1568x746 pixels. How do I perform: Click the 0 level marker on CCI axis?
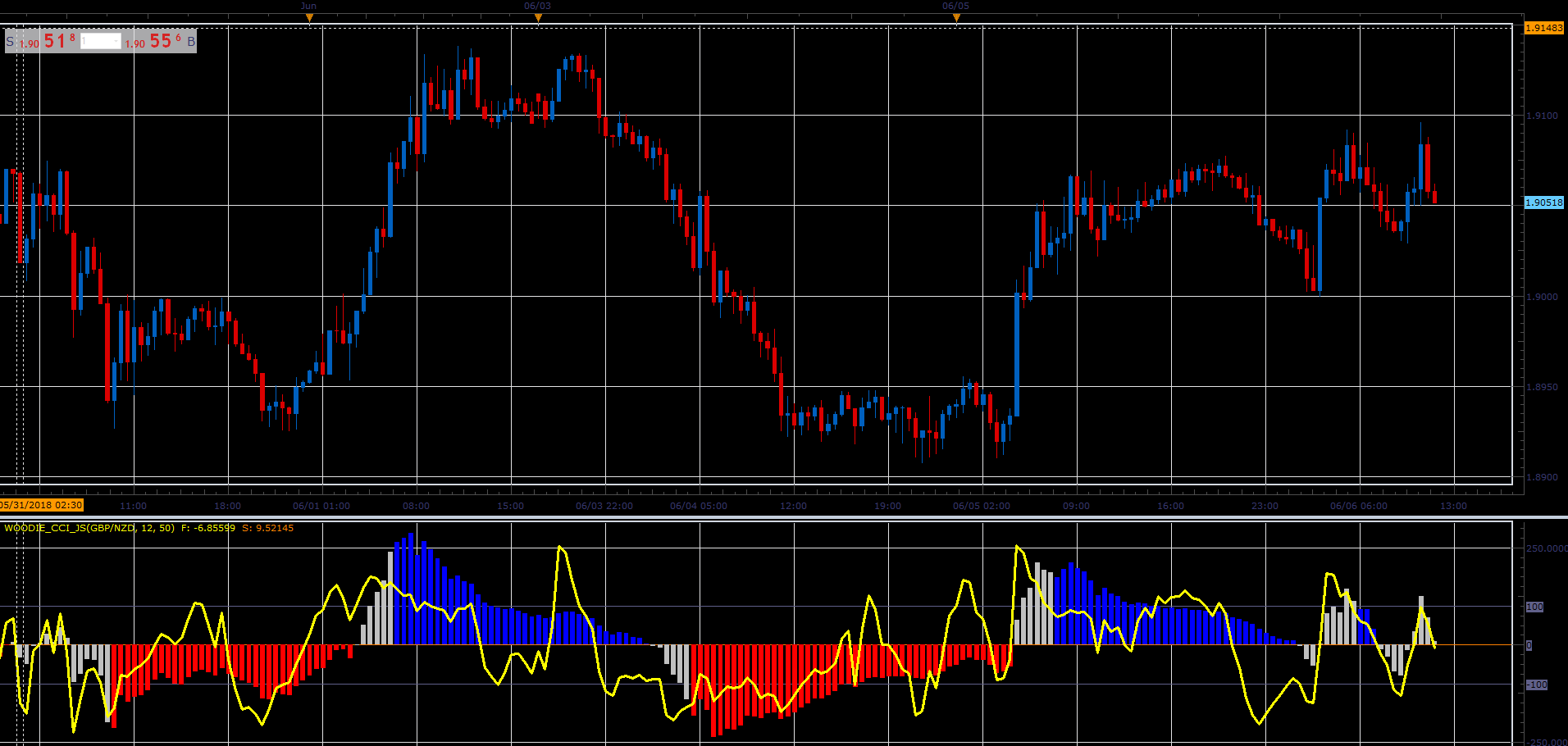[x=1529, y=646]
